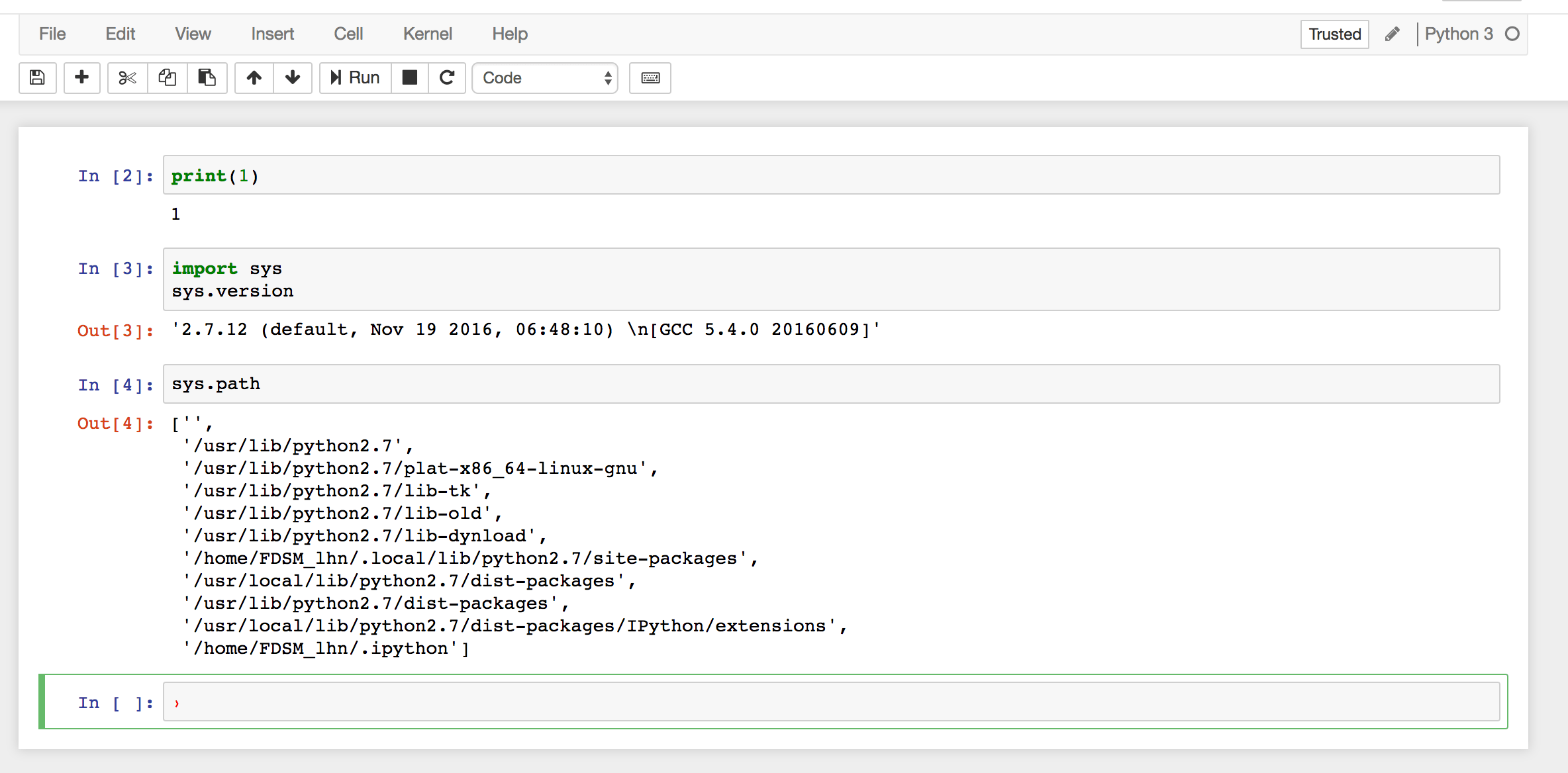Click the In [3] prompt
This screenshot has height=773, width=1568.
(x=116, y=269)
